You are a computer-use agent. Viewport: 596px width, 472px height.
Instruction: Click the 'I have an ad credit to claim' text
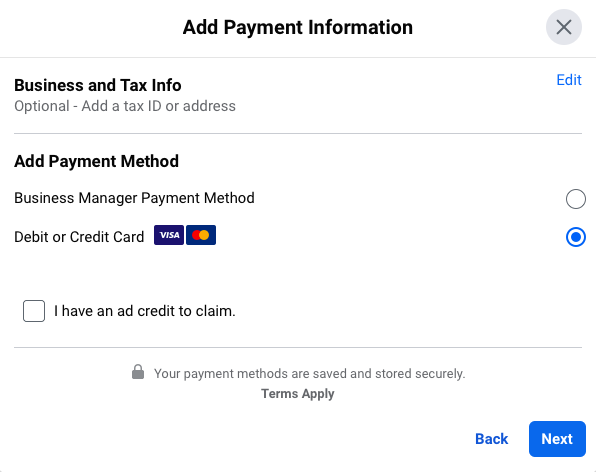click(144, 311)
